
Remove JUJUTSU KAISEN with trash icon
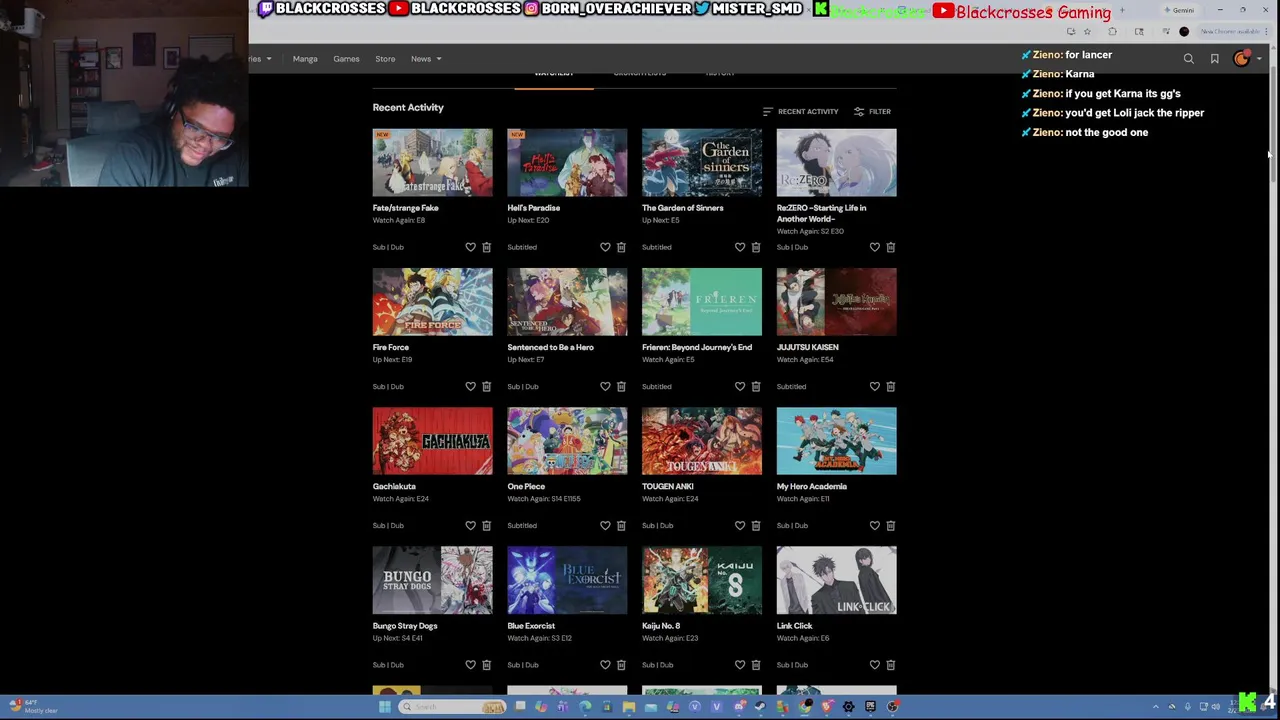(890, 386)
